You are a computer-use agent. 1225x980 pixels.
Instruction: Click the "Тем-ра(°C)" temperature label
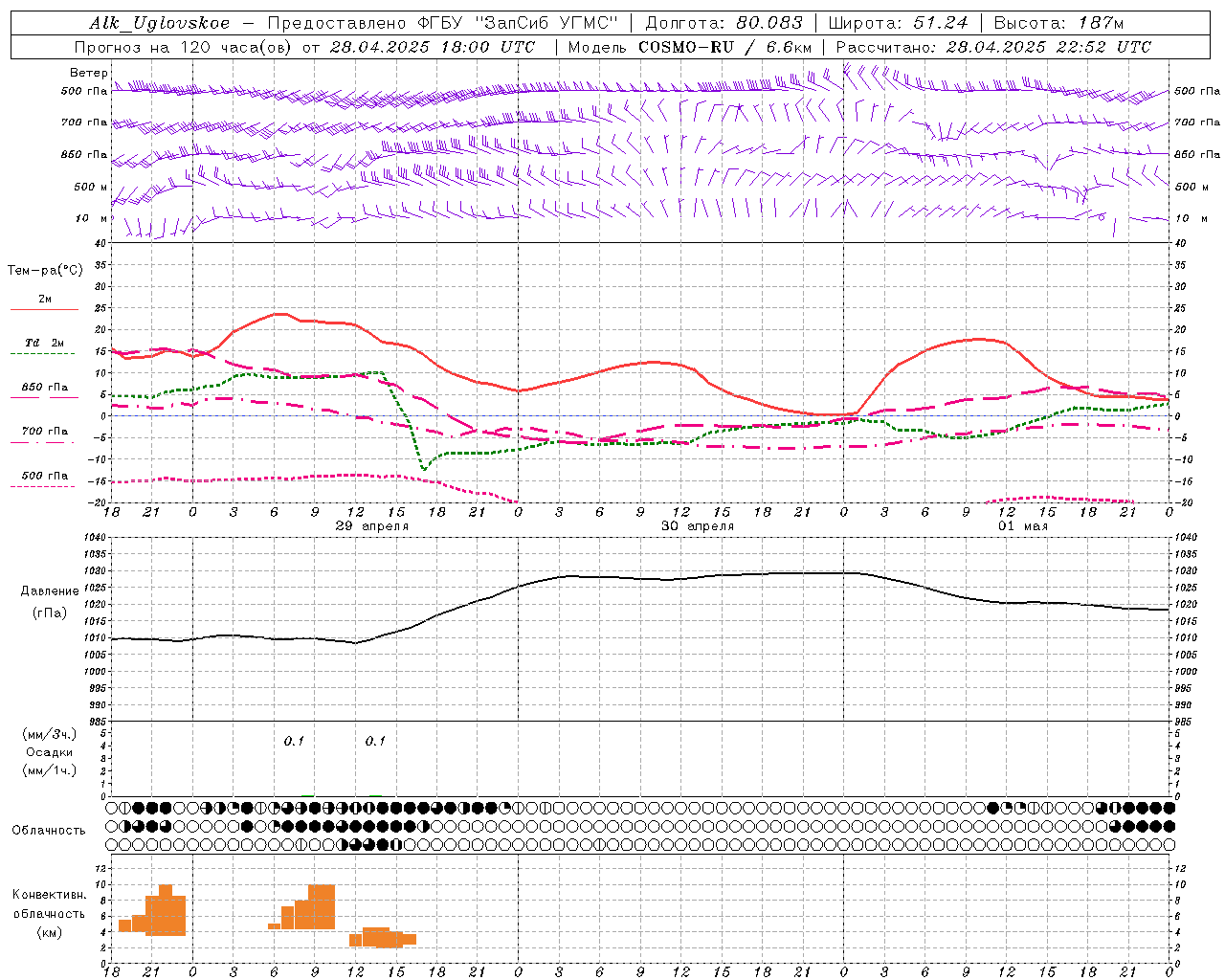[x=45, y=271]
